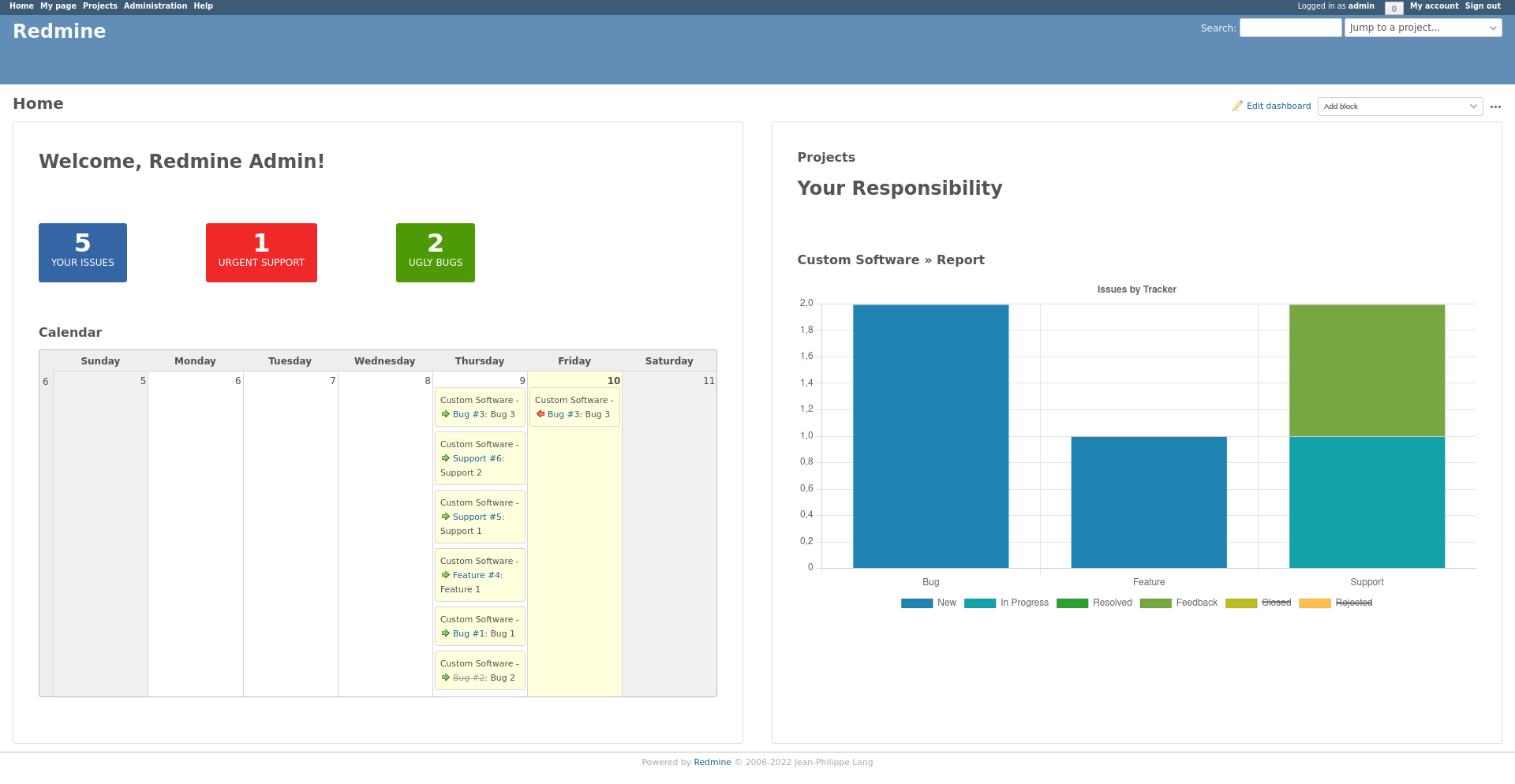The image size is (1515, 784).
Task: Toggle the Rejected status in legend
Action: [x=1336, y=603]
